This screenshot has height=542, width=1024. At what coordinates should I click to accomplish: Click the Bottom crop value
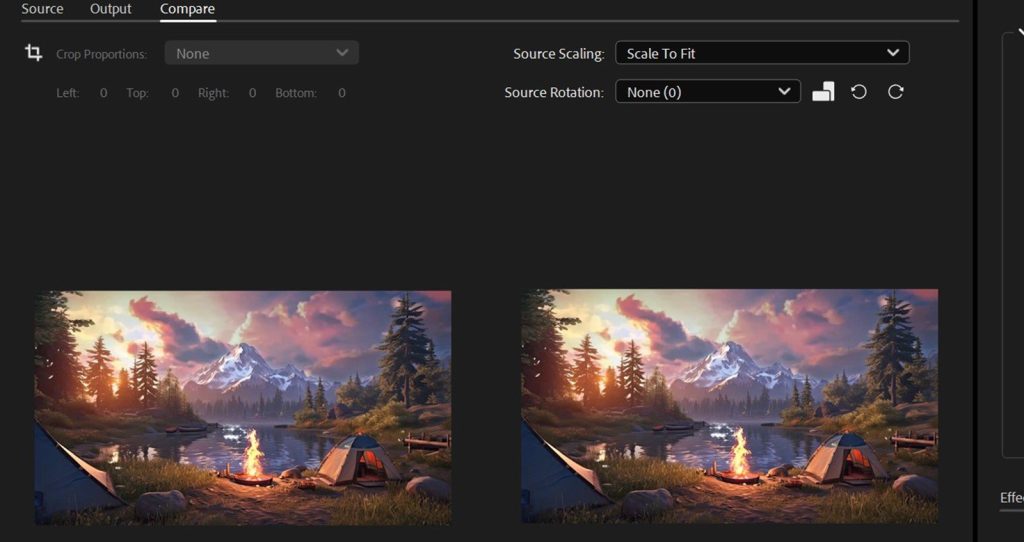(x=342, y=93)
